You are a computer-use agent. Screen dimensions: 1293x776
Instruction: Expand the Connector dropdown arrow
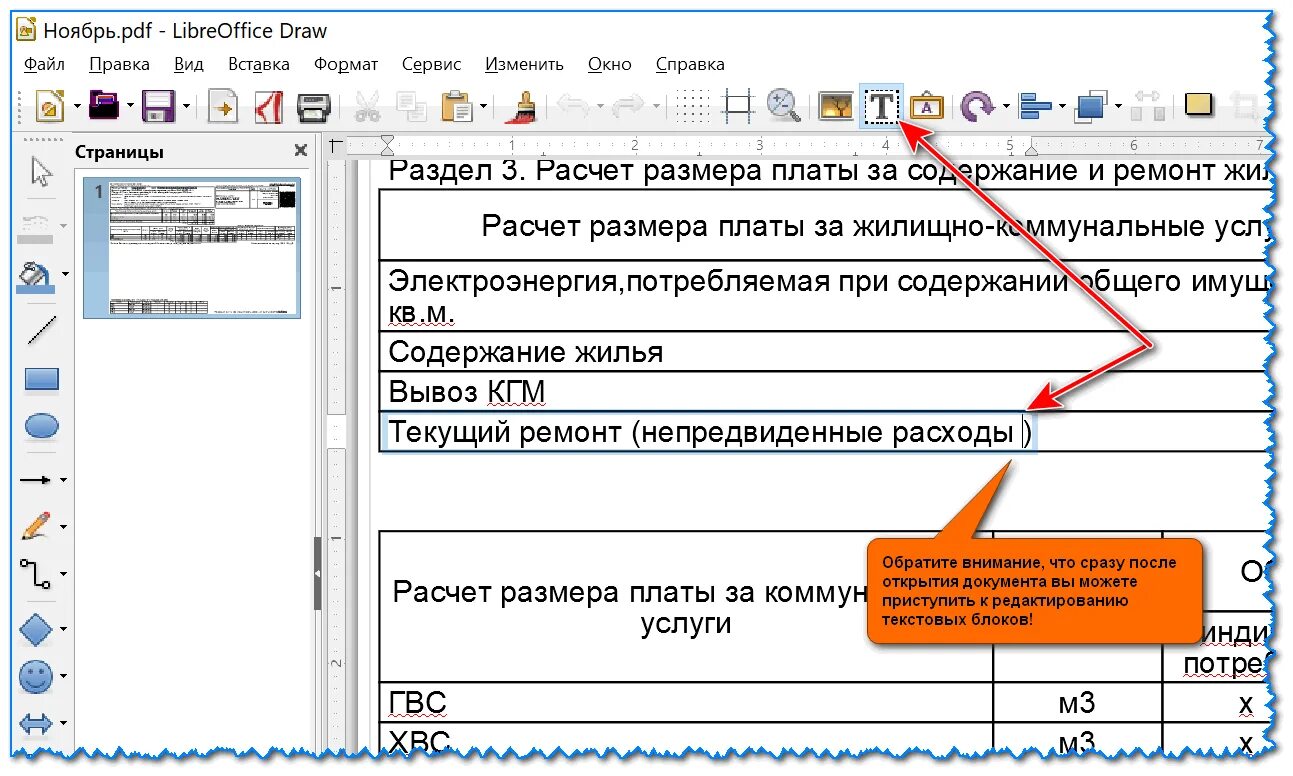click(x=64, y=575)
